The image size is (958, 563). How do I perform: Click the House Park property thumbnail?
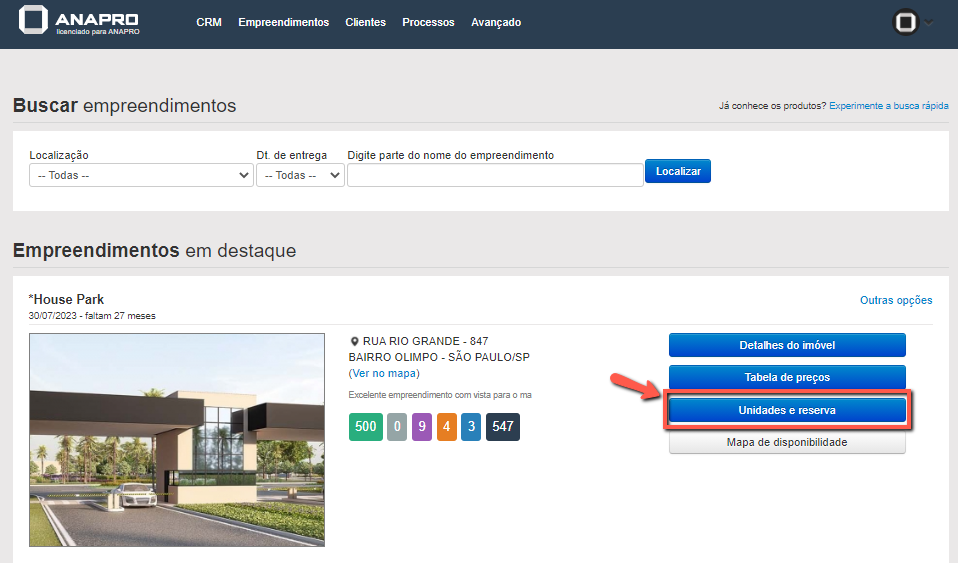pos(177,439)
